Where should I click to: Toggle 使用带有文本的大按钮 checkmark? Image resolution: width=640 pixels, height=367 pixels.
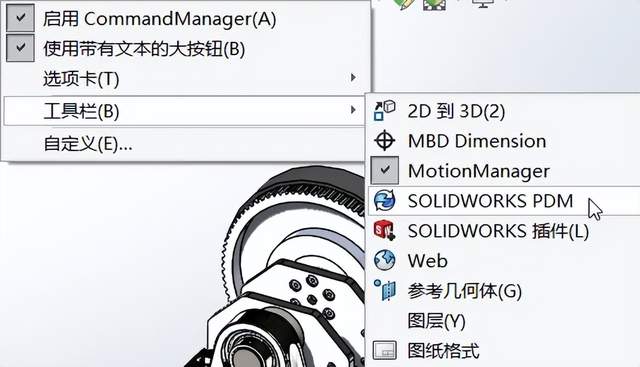pos(20,48)
